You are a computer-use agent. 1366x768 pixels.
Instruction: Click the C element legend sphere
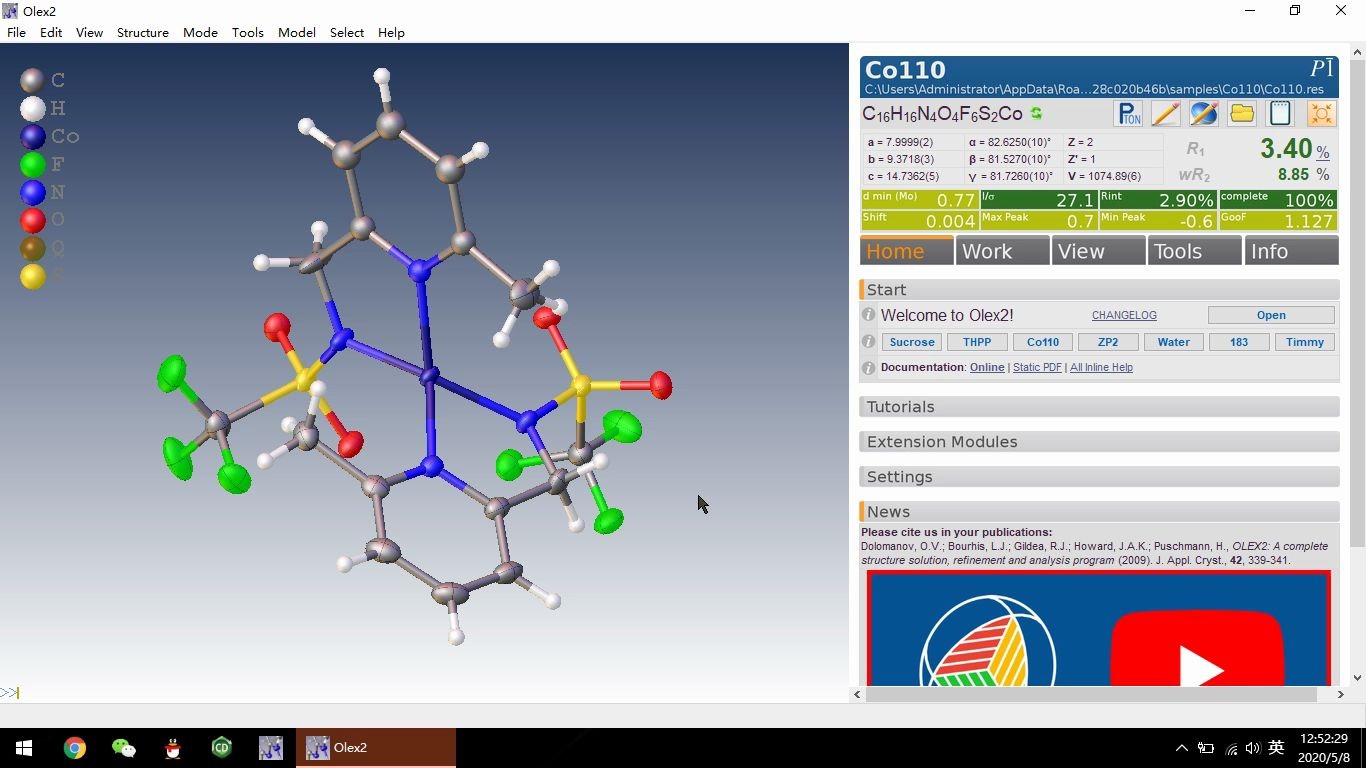point(32,80)
